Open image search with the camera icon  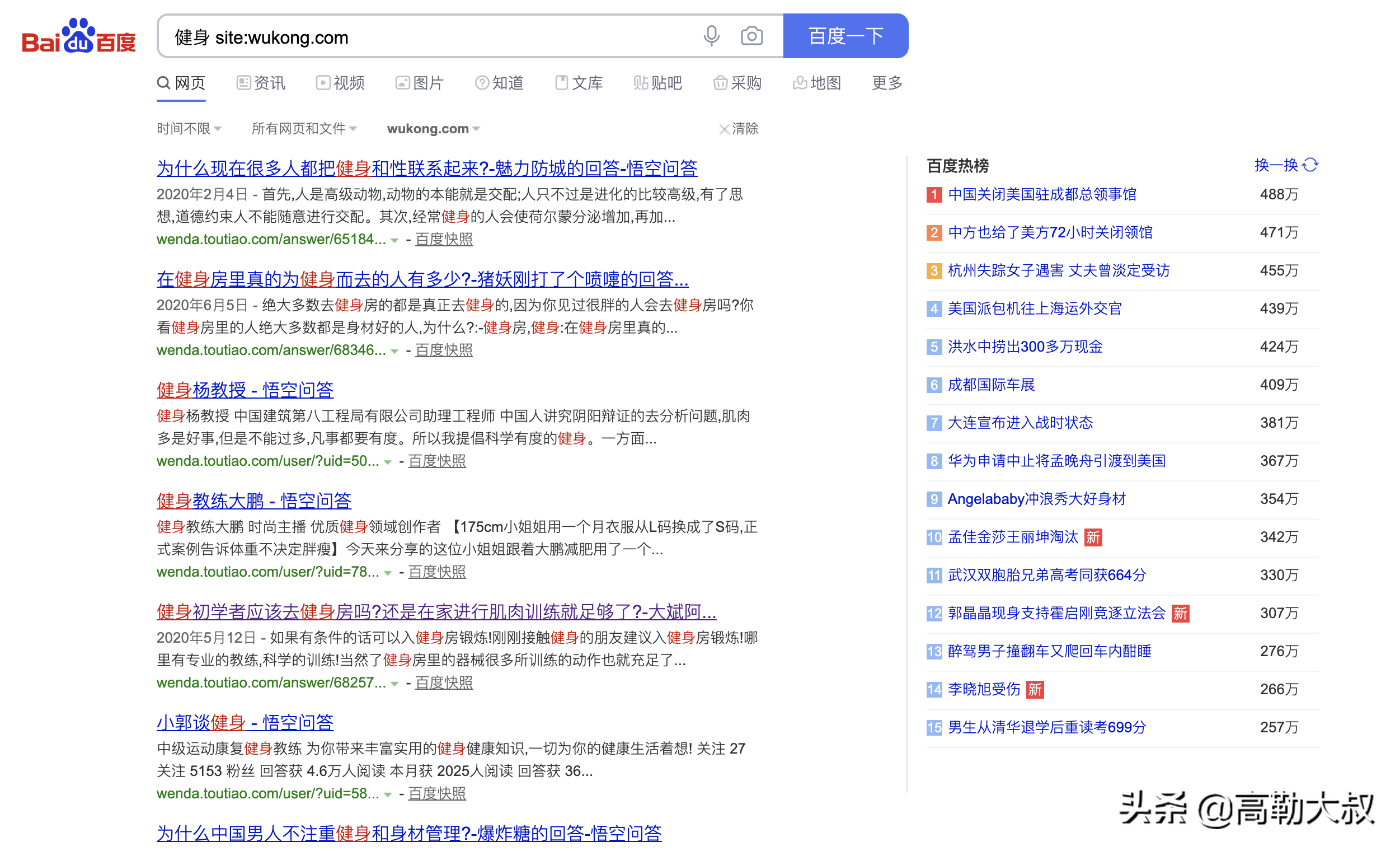(751, 36)
